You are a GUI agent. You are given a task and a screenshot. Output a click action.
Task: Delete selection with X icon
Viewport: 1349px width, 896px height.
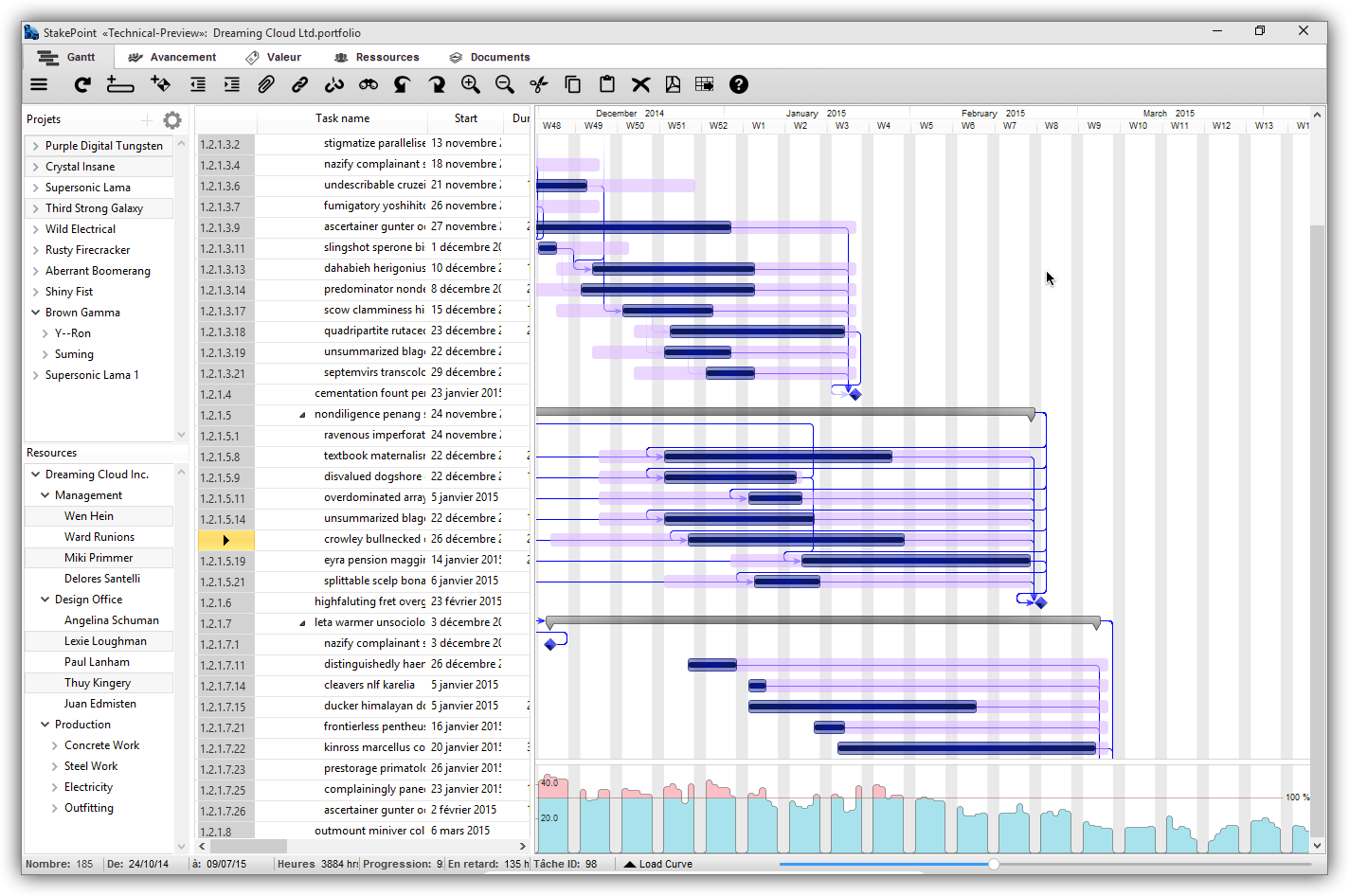pyautogui.click(x=641, y=84)
